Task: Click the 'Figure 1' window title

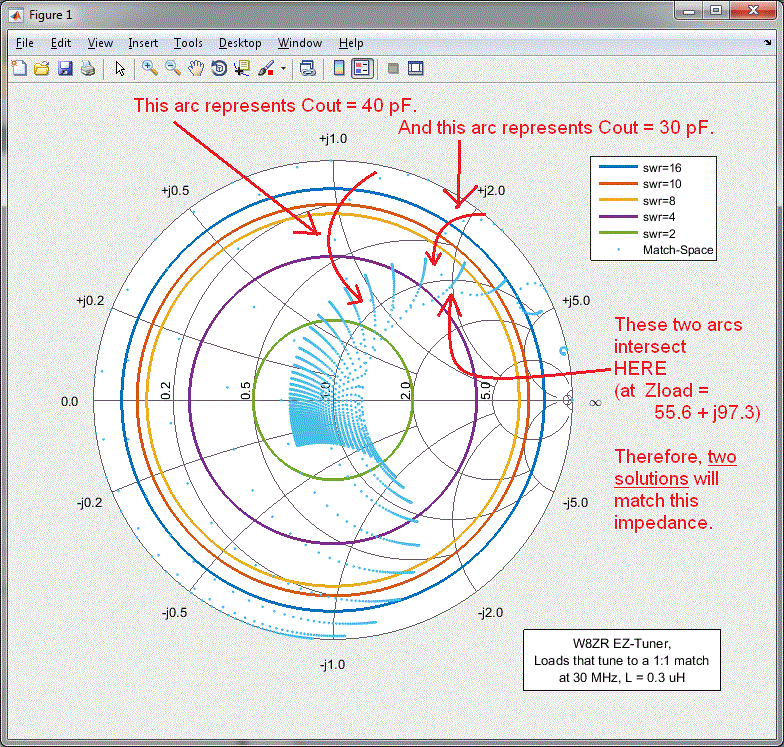Action: 50,15
